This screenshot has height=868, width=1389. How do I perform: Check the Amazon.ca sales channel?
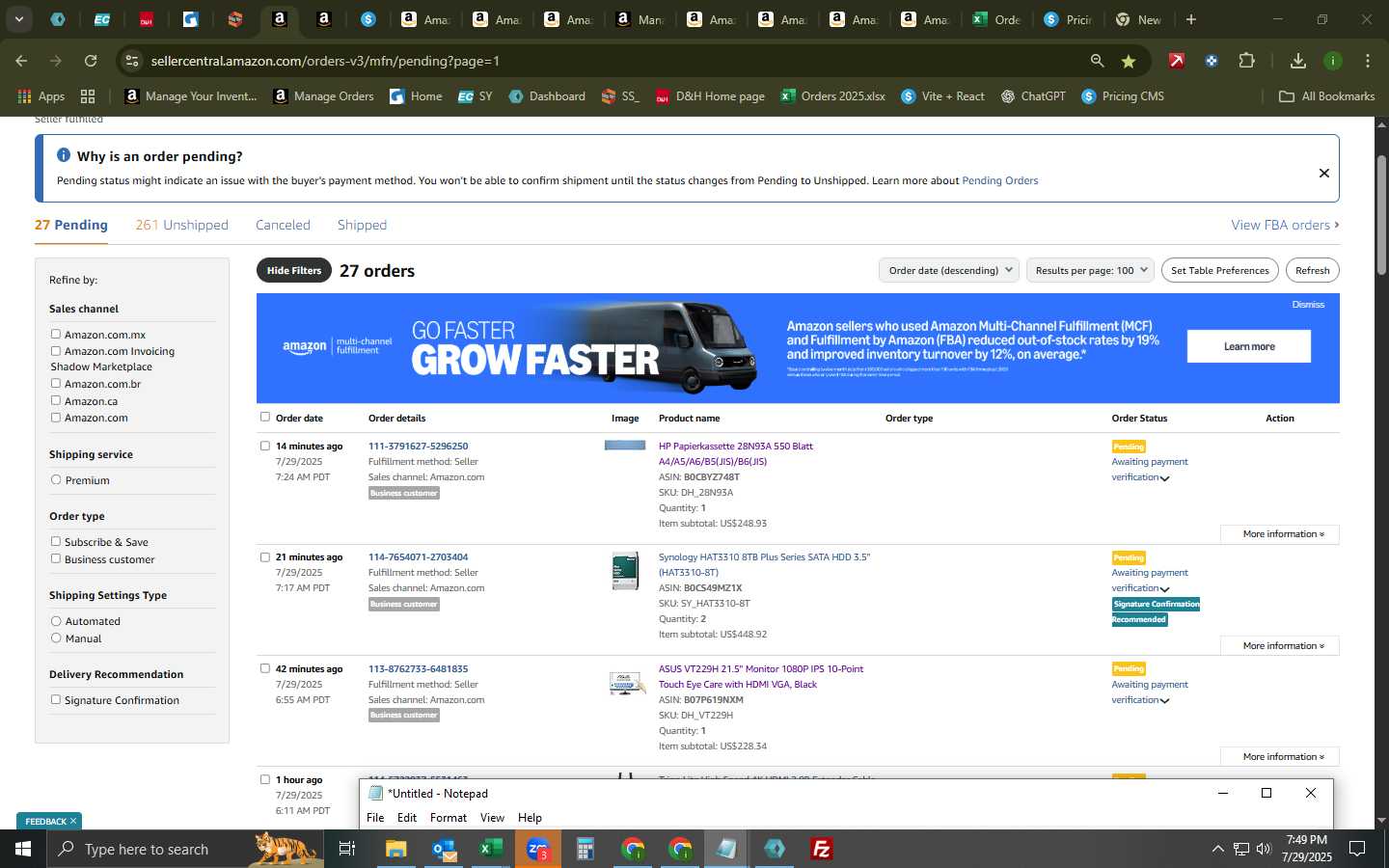(56, 400)
